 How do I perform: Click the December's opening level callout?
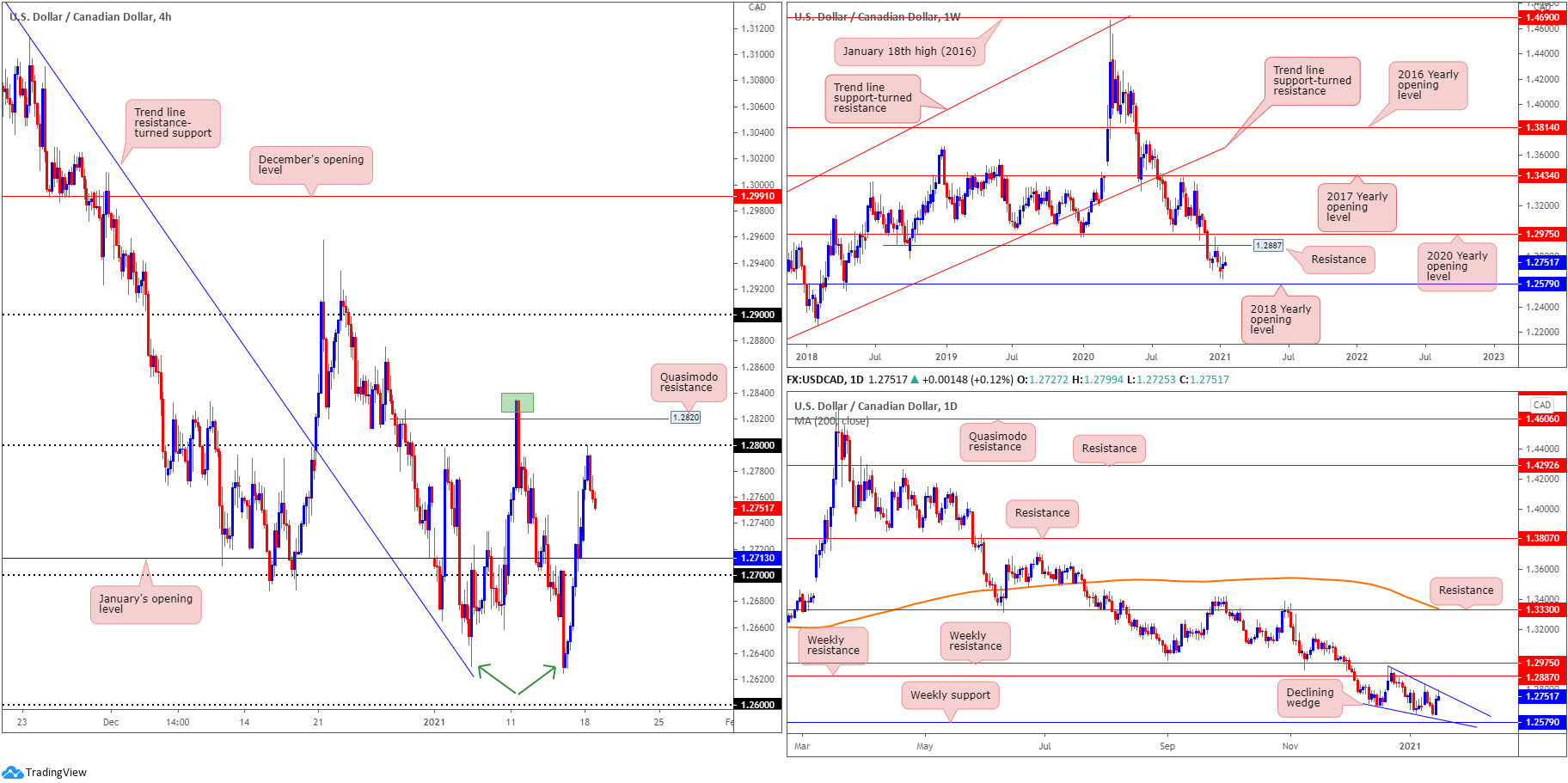pos(311,165)
